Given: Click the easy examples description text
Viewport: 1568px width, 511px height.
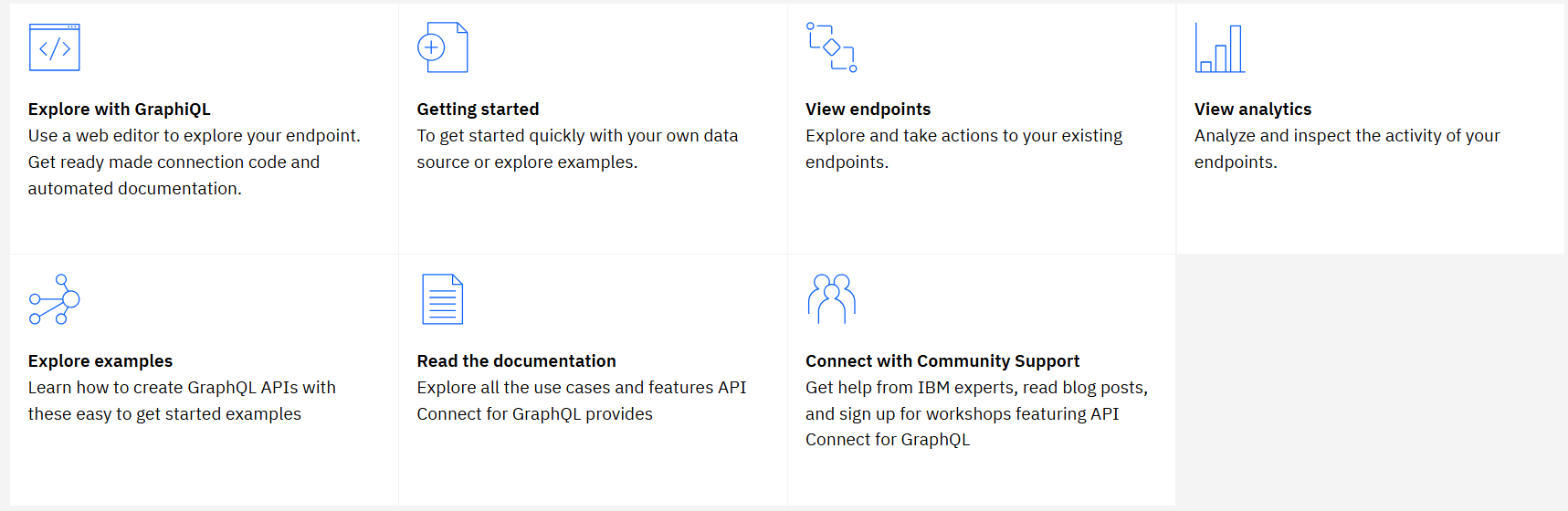Looking at the screenshot, I should pos(182,401).
